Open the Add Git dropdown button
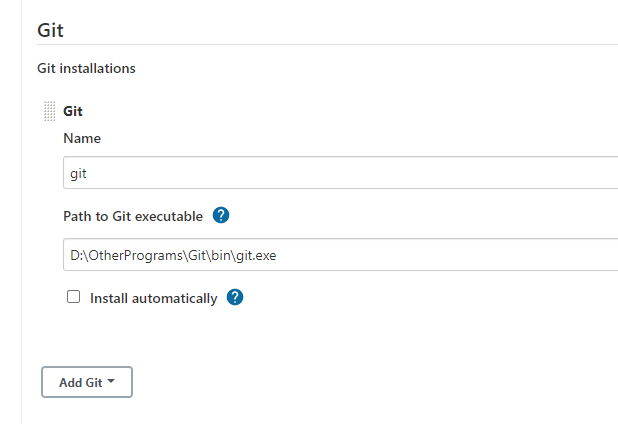This screenshot has height=424, width=618. point(86,382)
